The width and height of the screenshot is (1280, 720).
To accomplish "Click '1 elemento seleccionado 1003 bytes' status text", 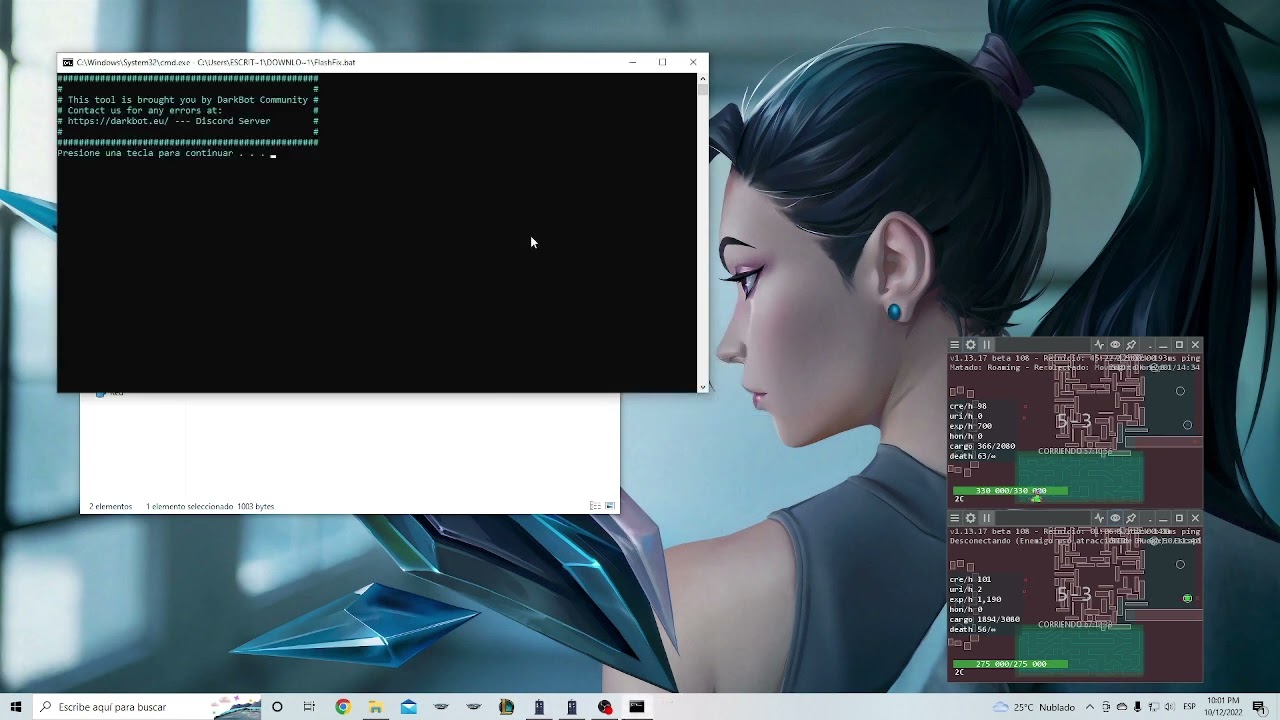I will point(210,507).
